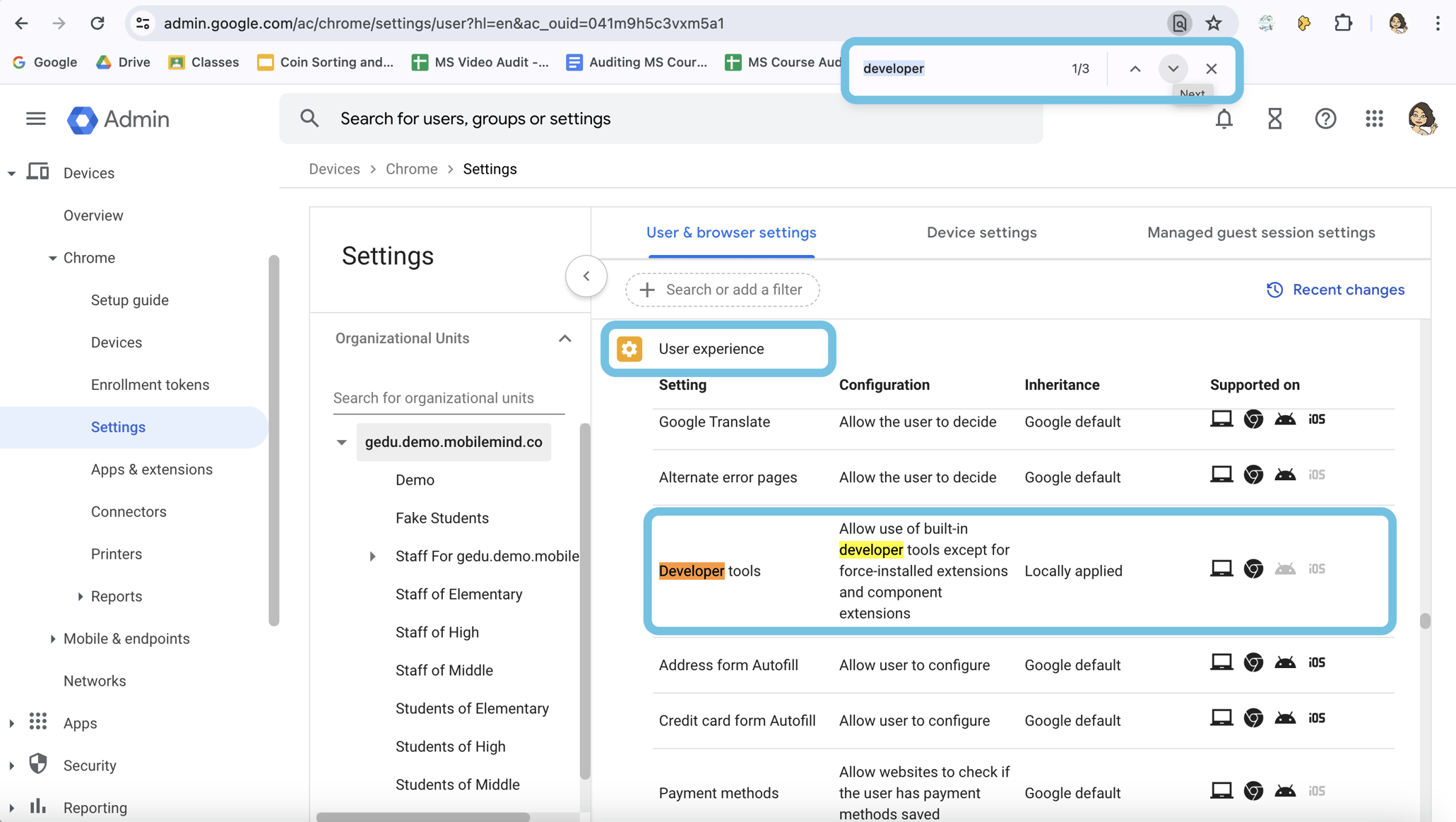
Task: Collapse the gedu.demo.mobilemind.co tree node
Action: tap(342, 443)
